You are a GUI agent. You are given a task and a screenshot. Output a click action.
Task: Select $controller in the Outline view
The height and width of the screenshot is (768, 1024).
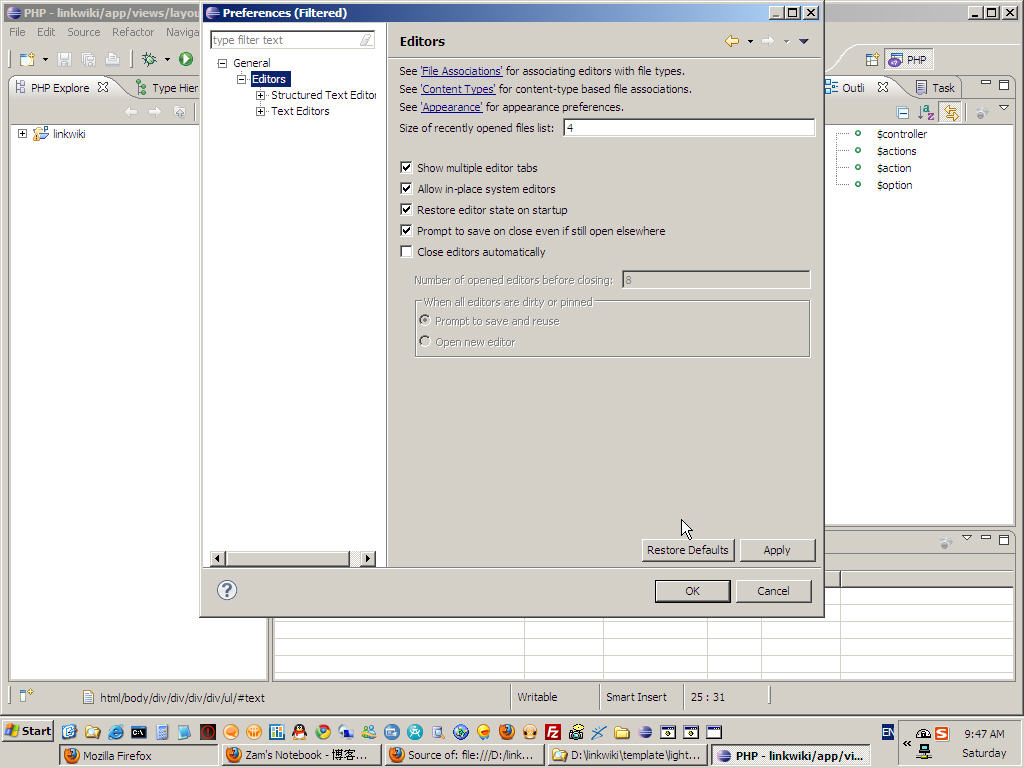(902, 134)
